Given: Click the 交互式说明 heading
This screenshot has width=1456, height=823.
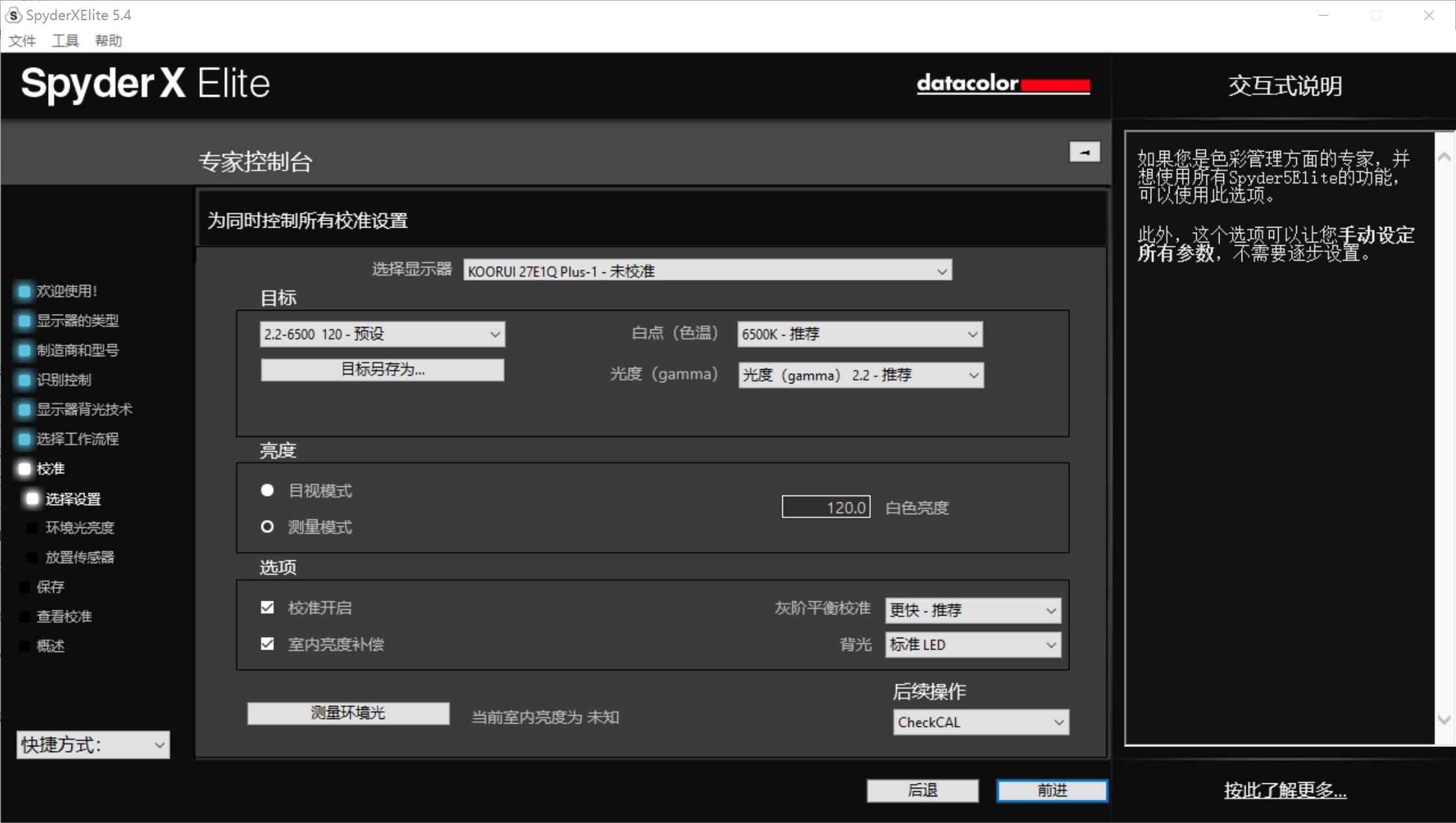Looking at the screenshot, I should (x=1285, y=86).
